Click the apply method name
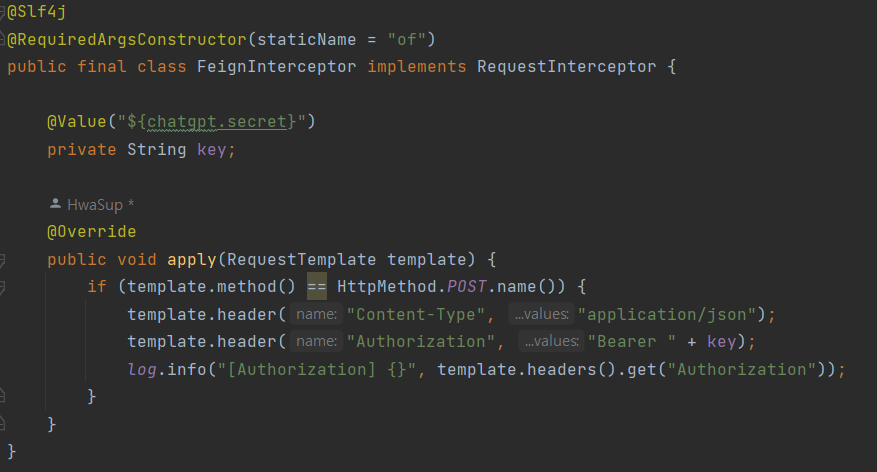The width and height of the screenshot is (877, 472). [x=192, y=259]
